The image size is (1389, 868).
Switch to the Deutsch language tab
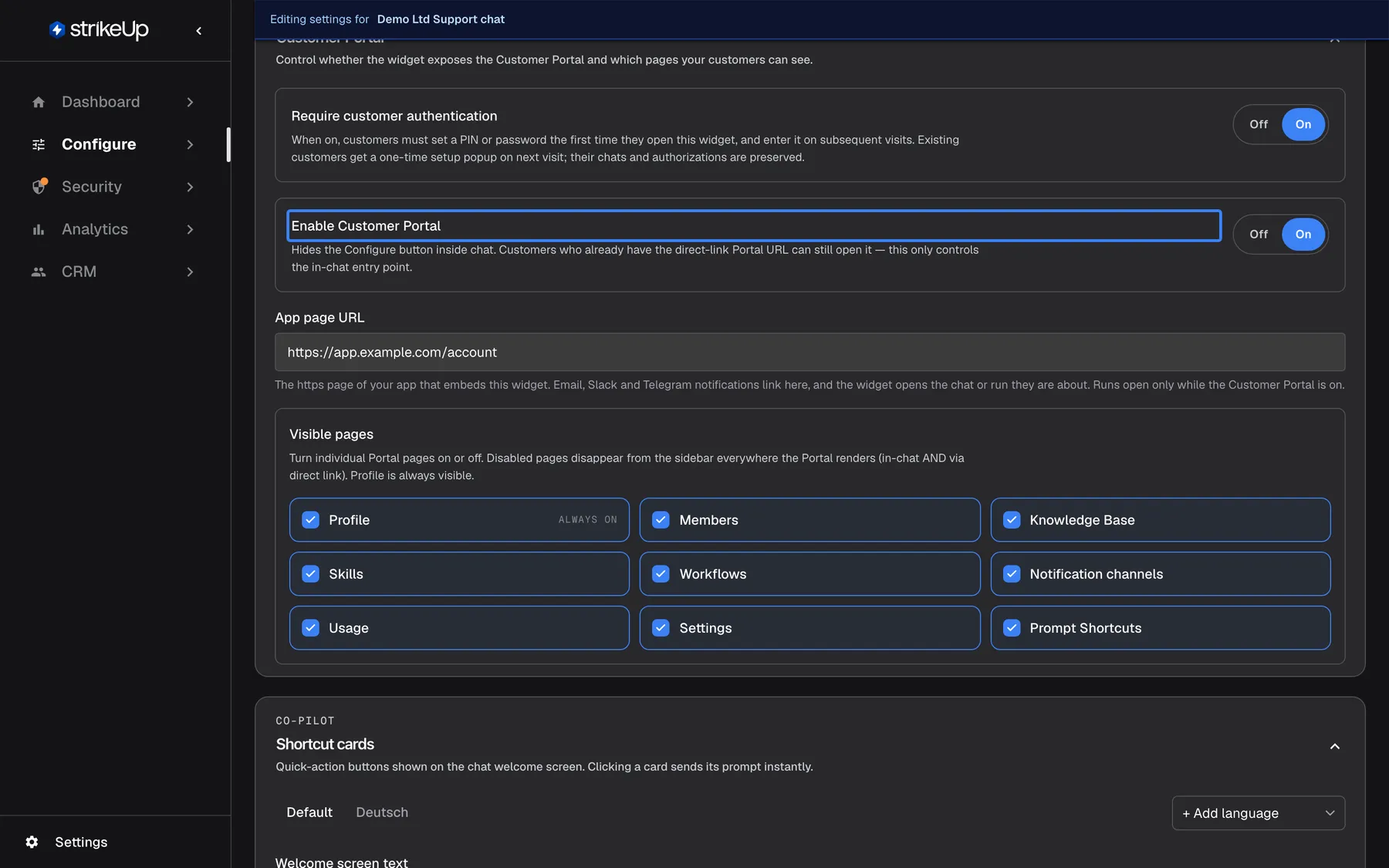point(382,812)
